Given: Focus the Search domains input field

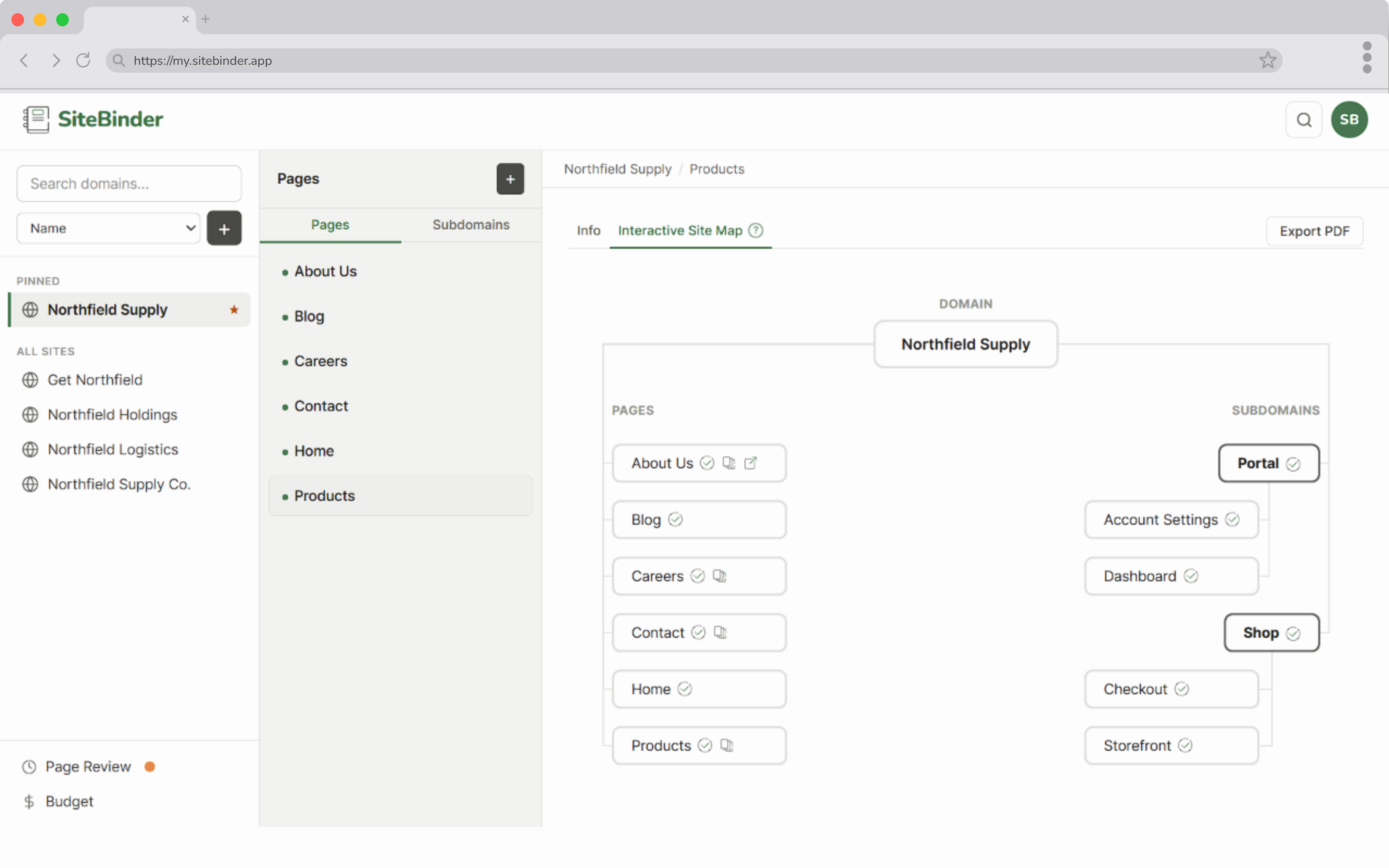Looking at the screenshot, I should click(x=129, y=184).
